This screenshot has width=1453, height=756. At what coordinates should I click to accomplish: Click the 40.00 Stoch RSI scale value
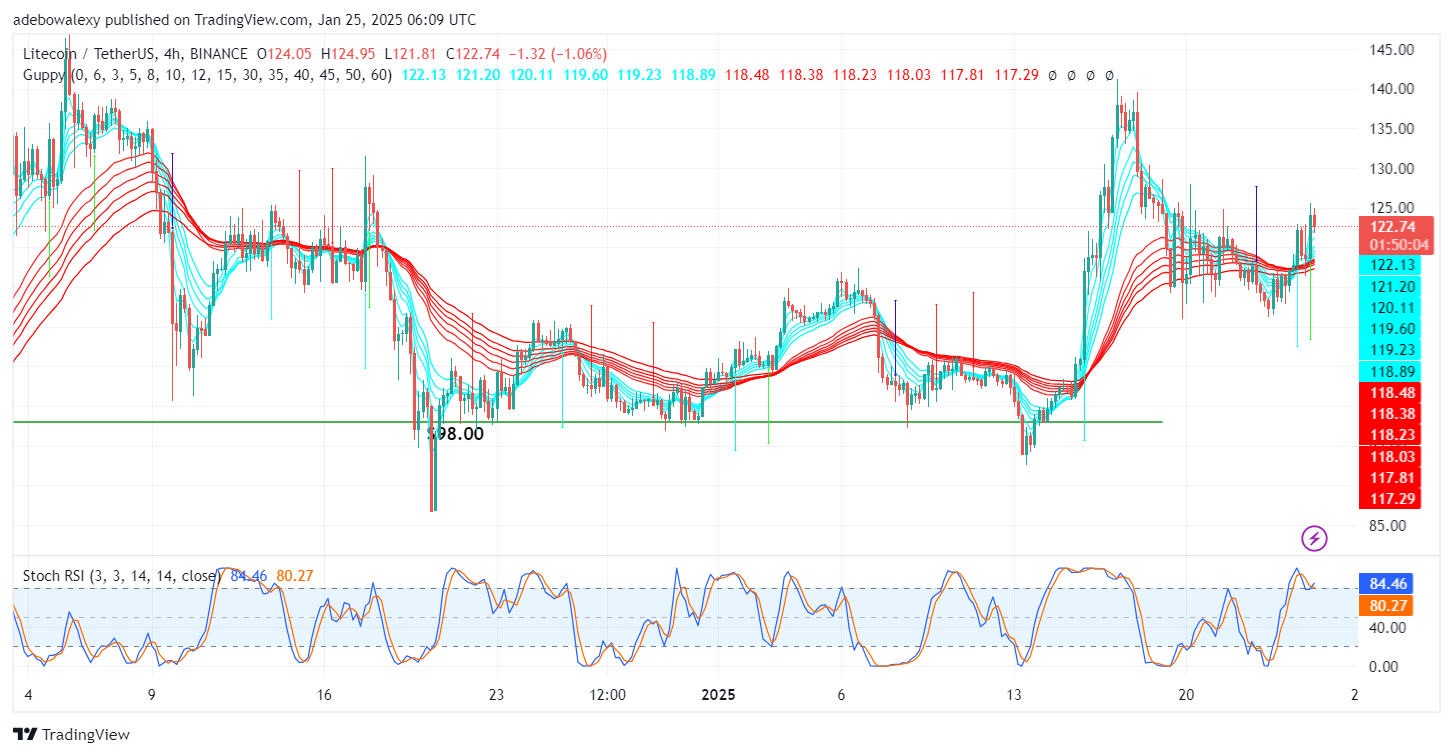click(1388, 628)
